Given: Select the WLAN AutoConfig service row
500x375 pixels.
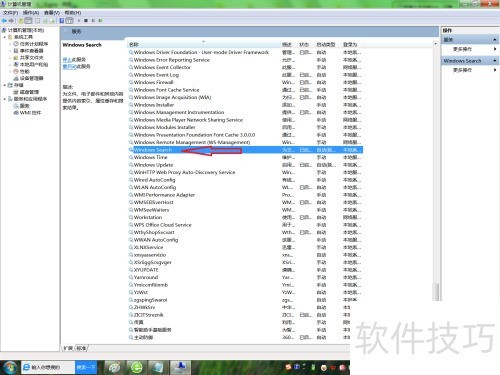Looking at the screenshot, I should [245, 187].
